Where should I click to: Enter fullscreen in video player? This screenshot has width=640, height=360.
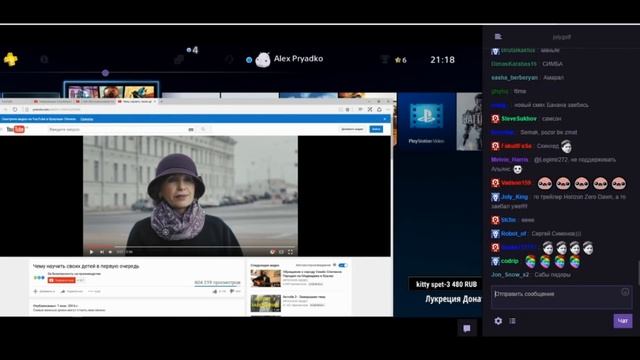point(290,252)
